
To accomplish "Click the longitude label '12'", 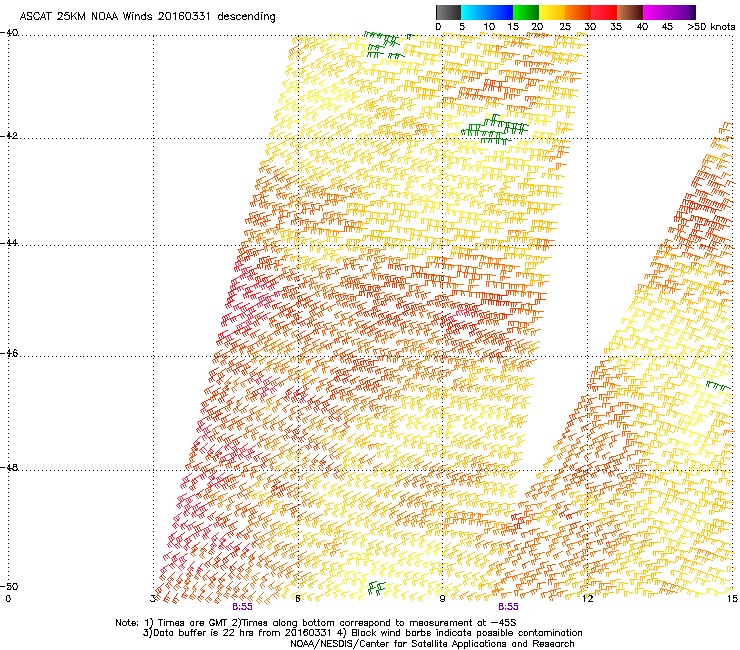I will (x=587, y=599).
